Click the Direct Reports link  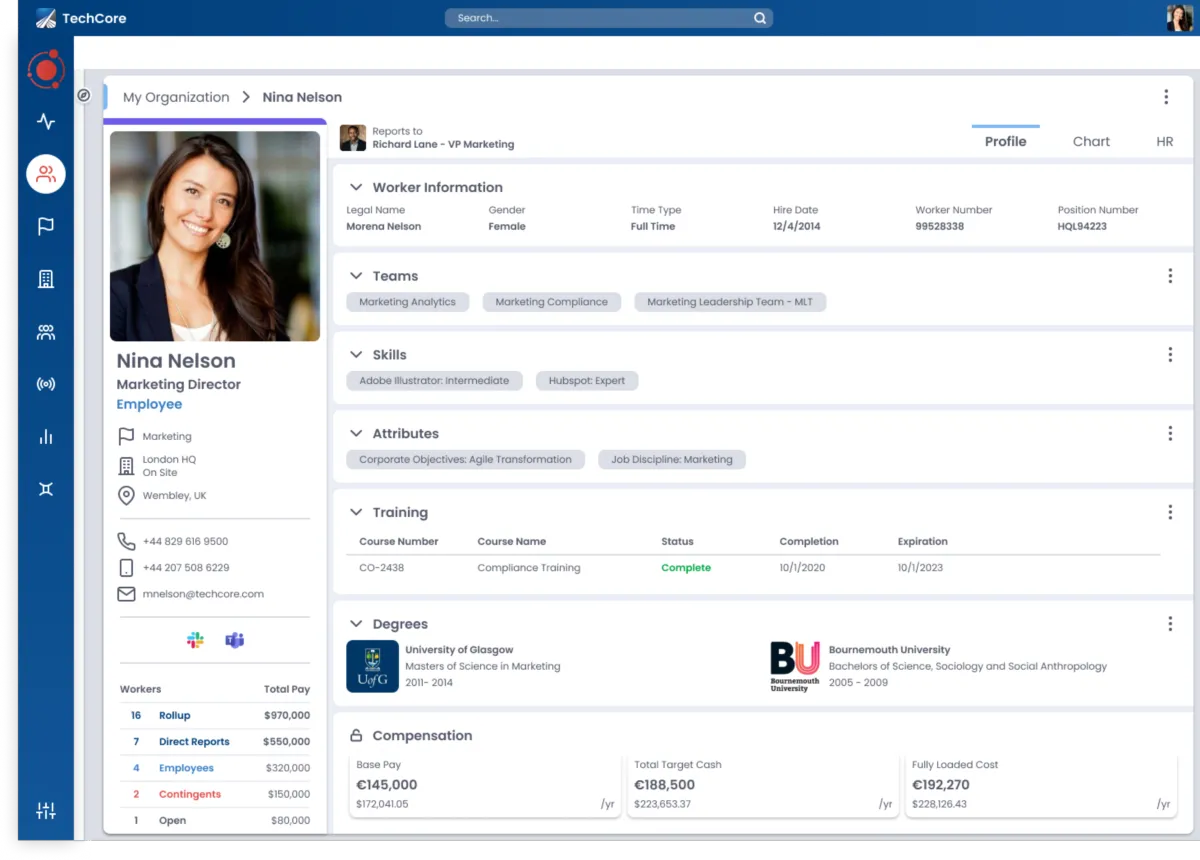pos(194,742)
